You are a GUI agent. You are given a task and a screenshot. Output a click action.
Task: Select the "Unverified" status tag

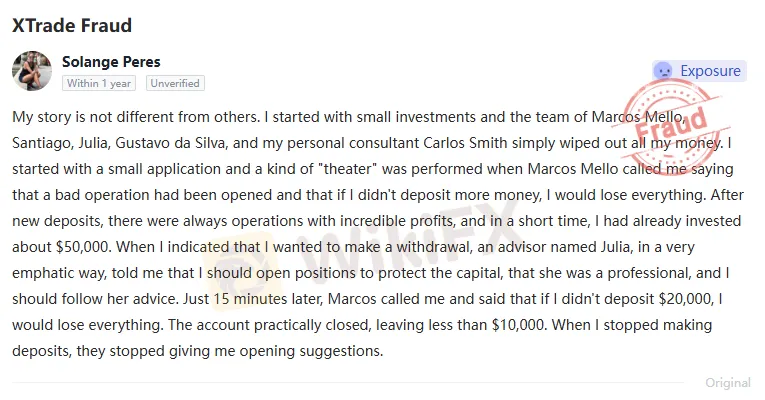[175, 83]
